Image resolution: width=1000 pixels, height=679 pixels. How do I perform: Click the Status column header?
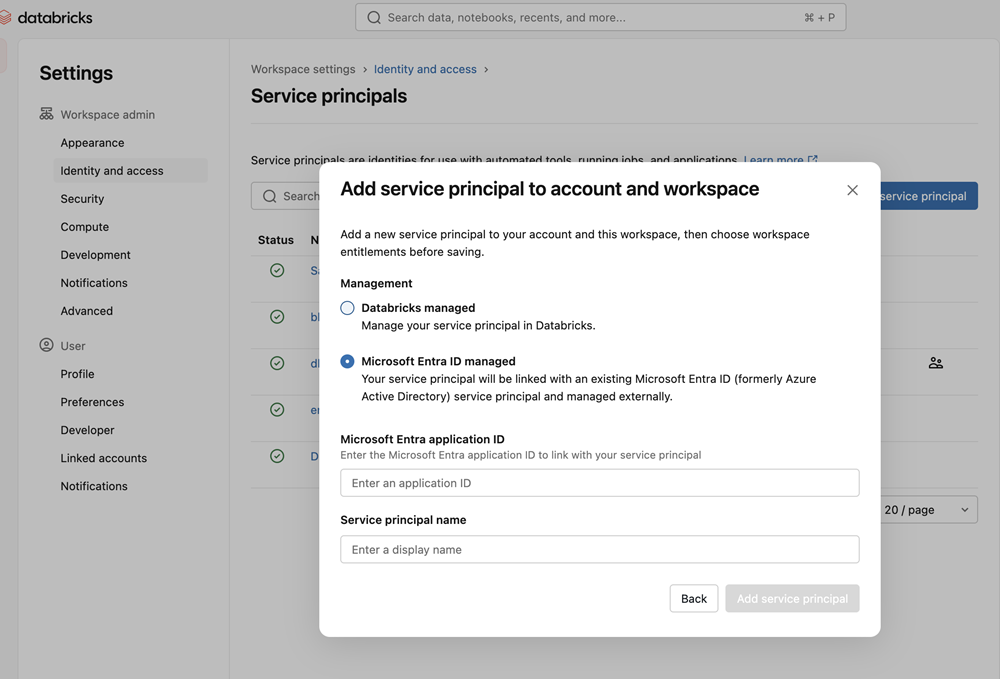(x=276, y=240)
